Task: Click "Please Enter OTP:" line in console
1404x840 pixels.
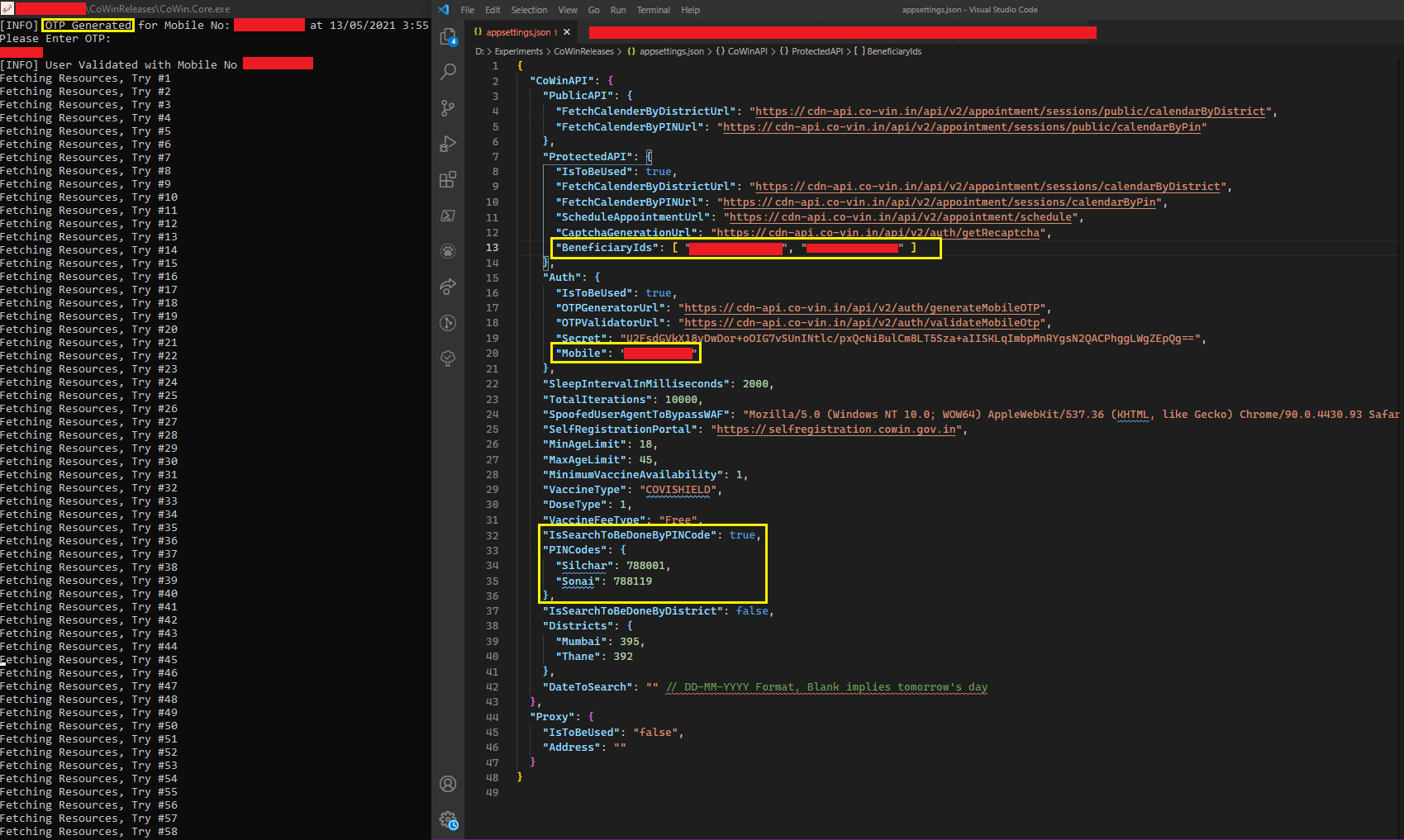Action: [55, 39]
